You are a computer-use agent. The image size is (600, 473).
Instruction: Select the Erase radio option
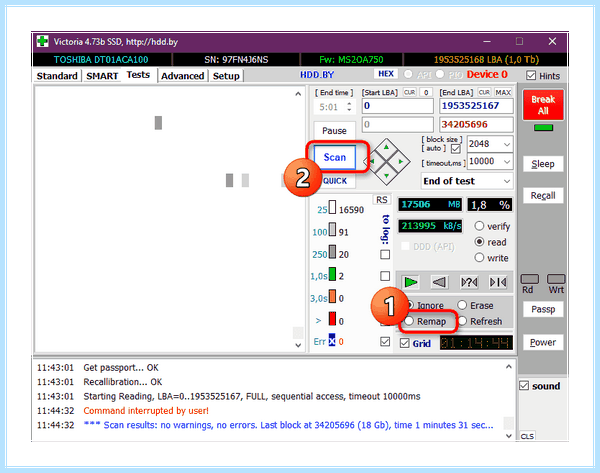coord(462,305)
